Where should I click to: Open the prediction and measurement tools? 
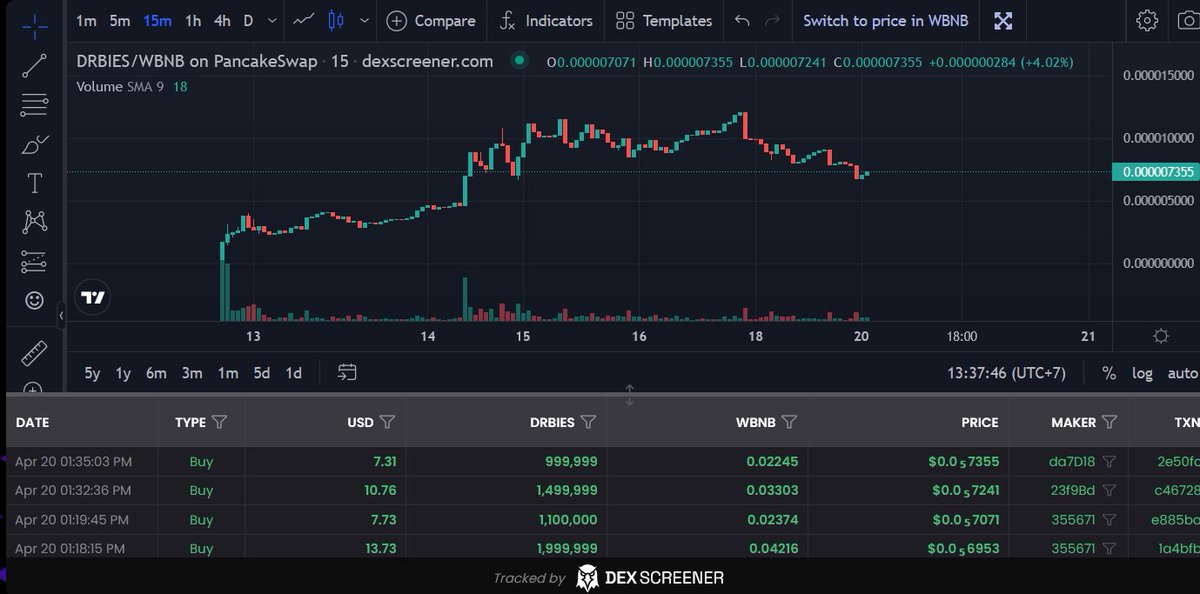click(34, 262)
